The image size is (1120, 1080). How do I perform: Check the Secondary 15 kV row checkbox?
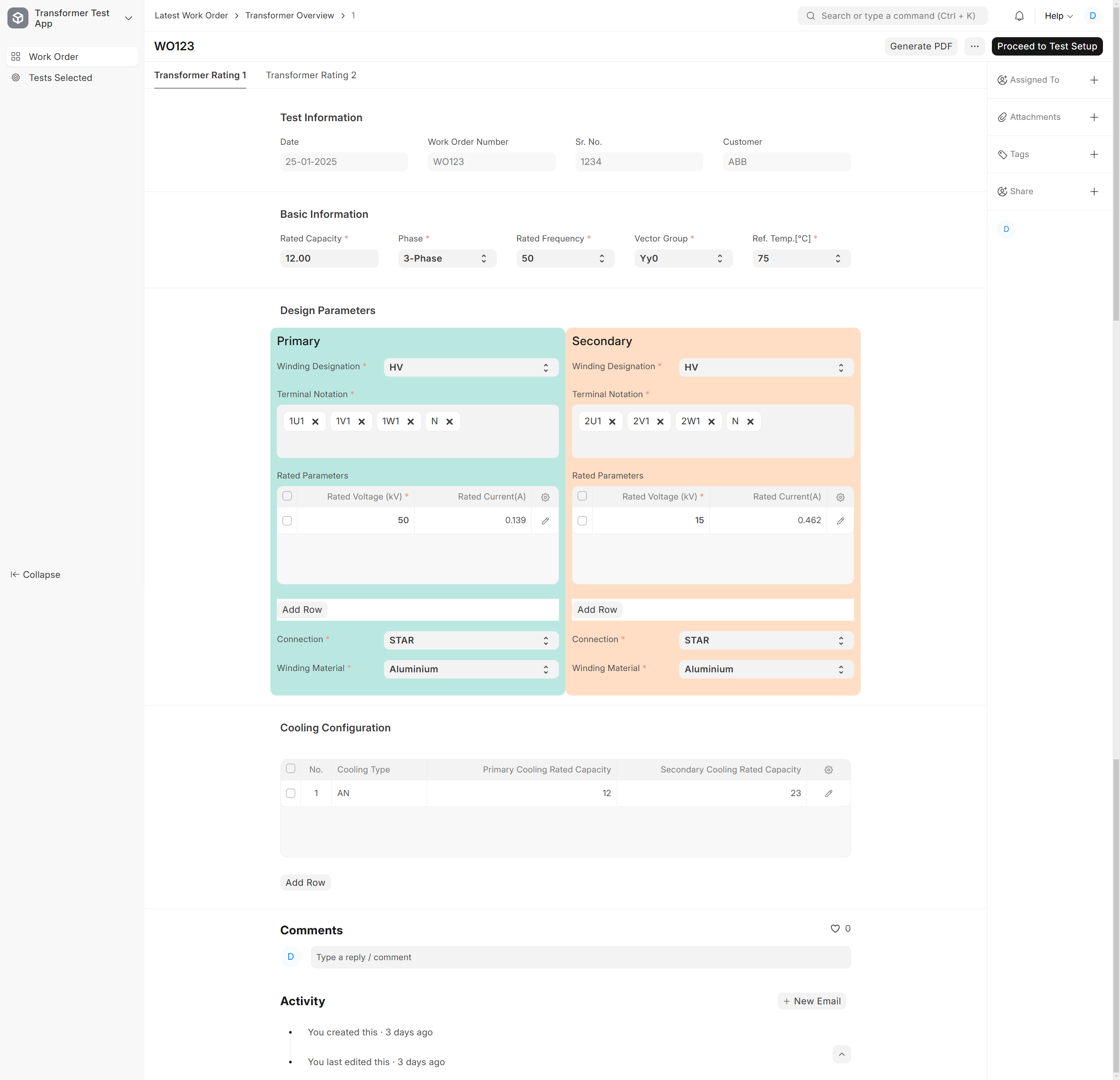(x=582, y=521)
